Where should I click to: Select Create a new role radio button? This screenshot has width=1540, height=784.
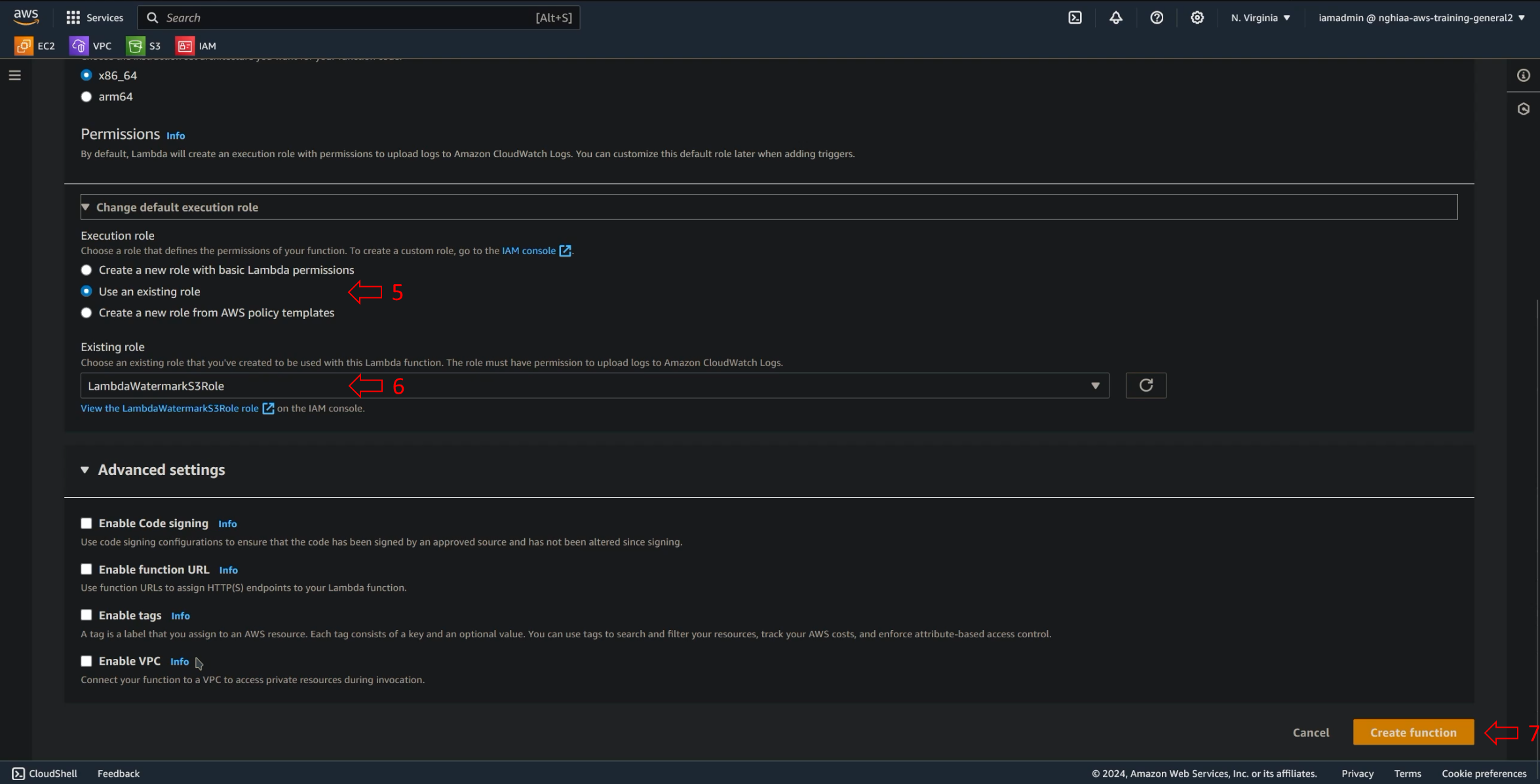tap(86, 269)
